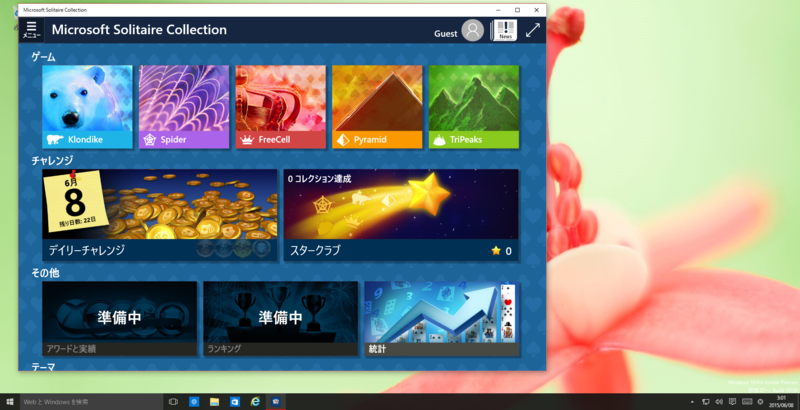Click the star count icon in スタークラブ
The height and width of the screenshot is (410, 800).
click(495, 250)
